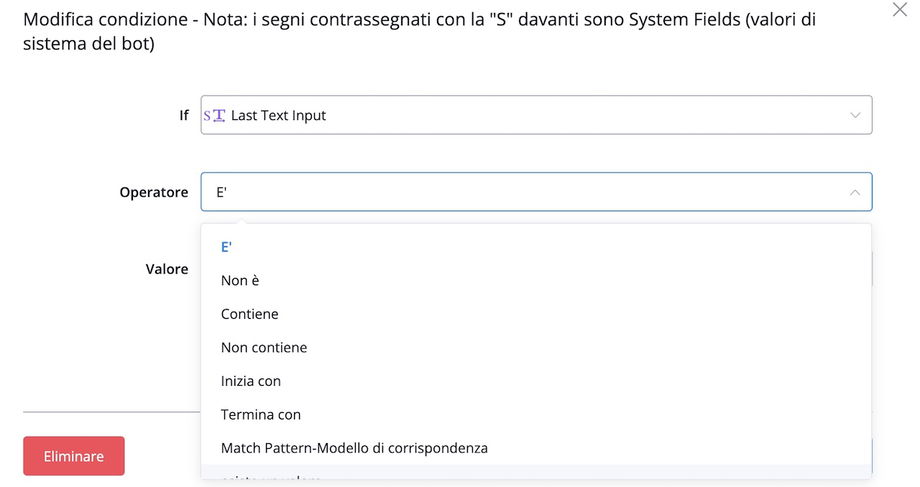920x487 pixels.
Task: Select the 'Inizia con' operator
Action: point(251,381)
